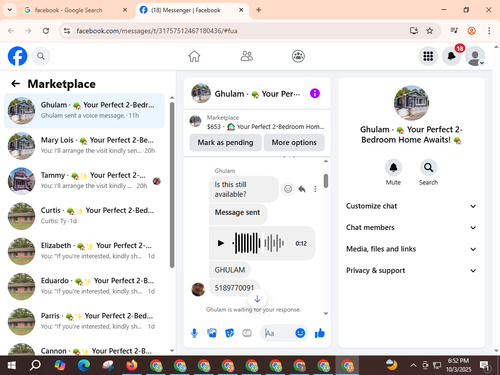The height and width of the screenshot is (375, 500).
Task: Click Mark as pending button
Action: (225, 142)
